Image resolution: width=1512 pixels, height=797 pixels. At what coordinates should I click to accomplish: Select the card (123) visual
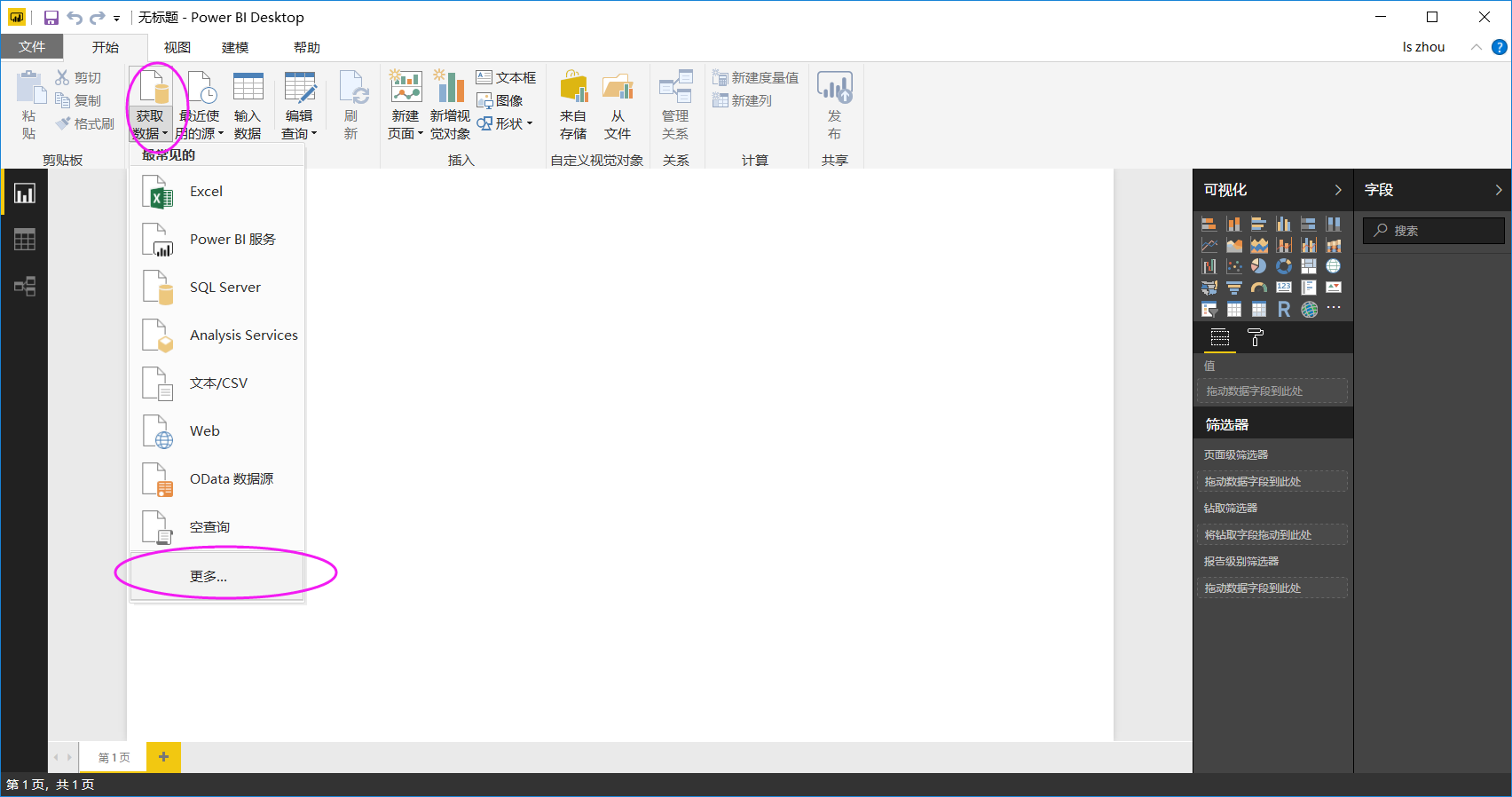tap(1283, 288)
